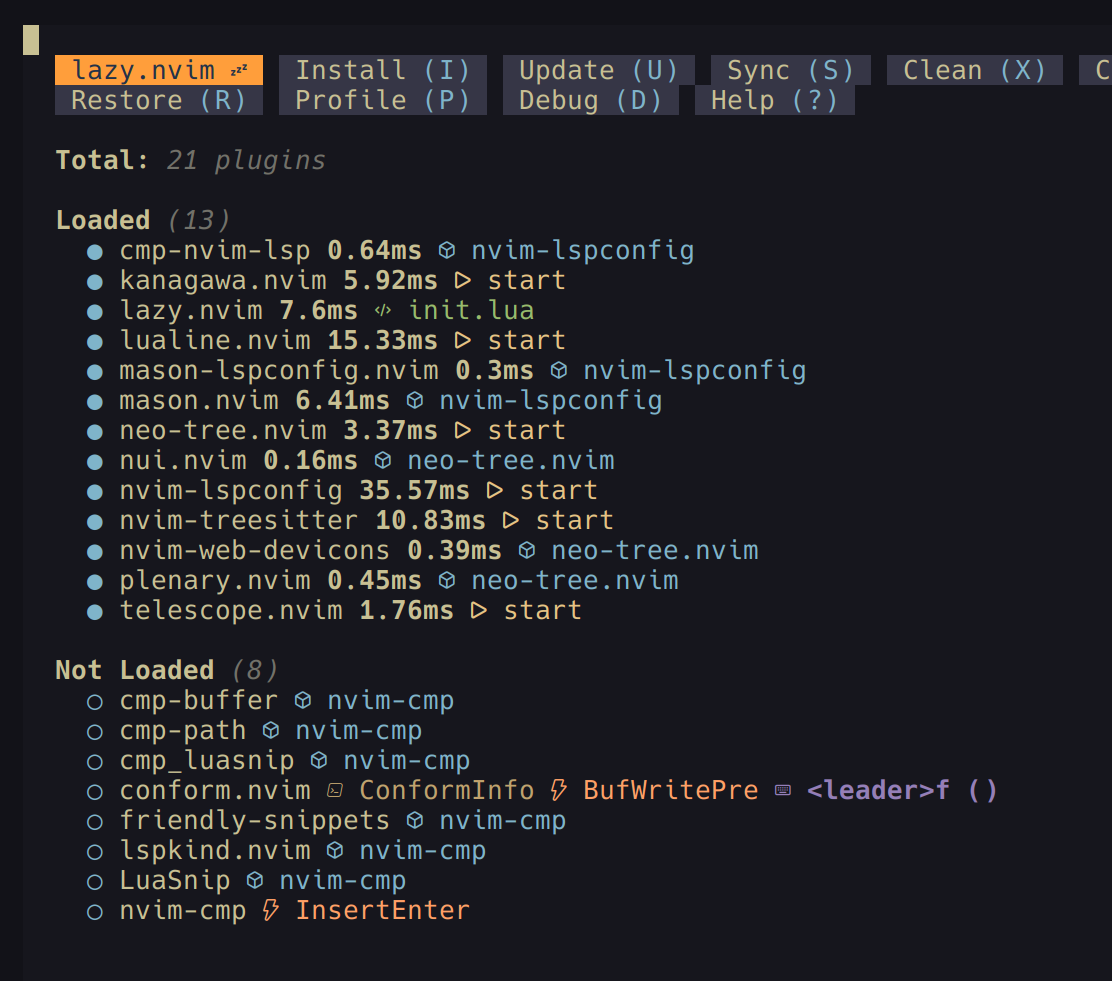Click the package icon next to cmp-nvim-lsp
This screenshot has height=981, width=1112.
pos(447,250)
